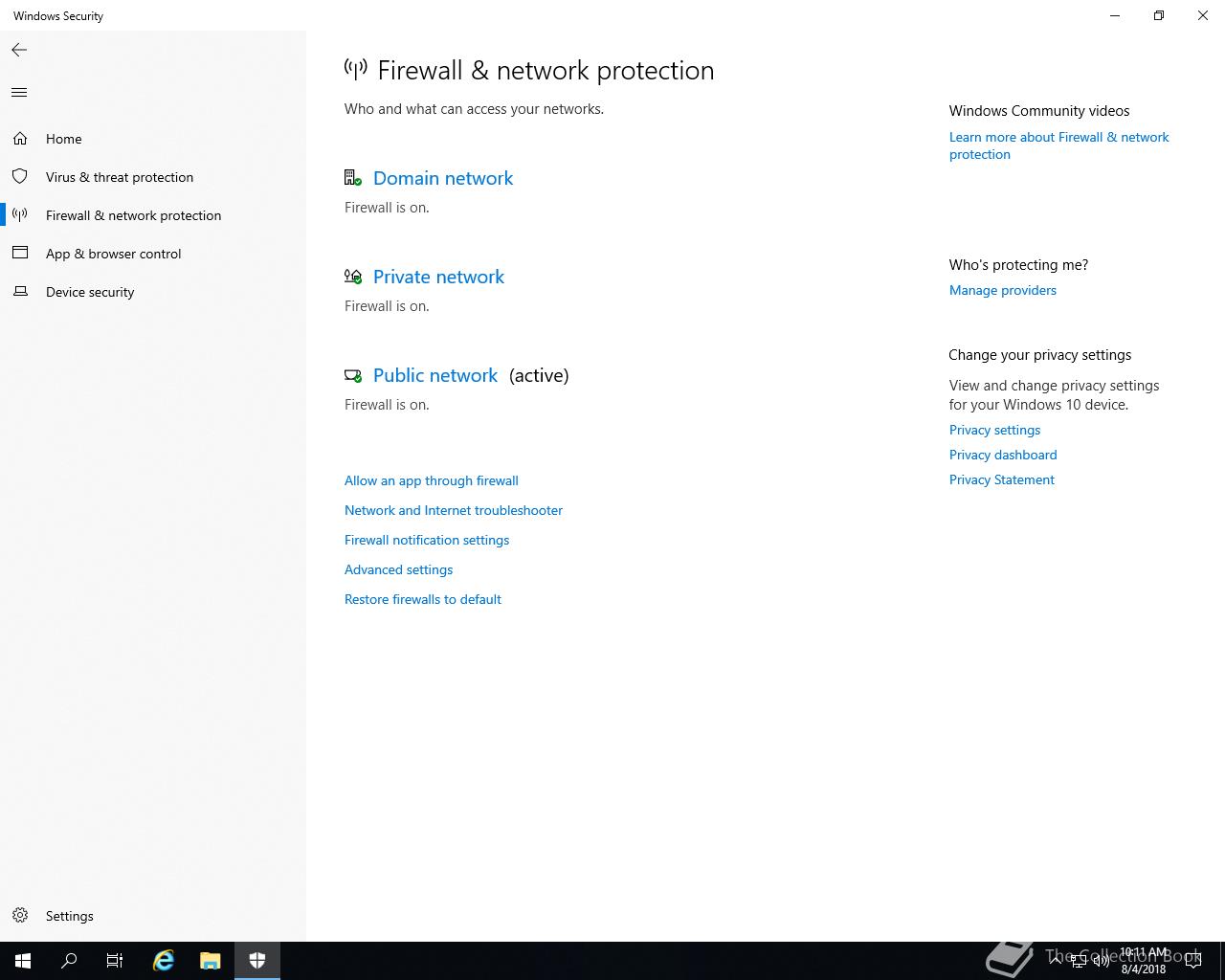
Task: Click the taskbar clock showing 8/4/2018
Action: coord(1144,961)
